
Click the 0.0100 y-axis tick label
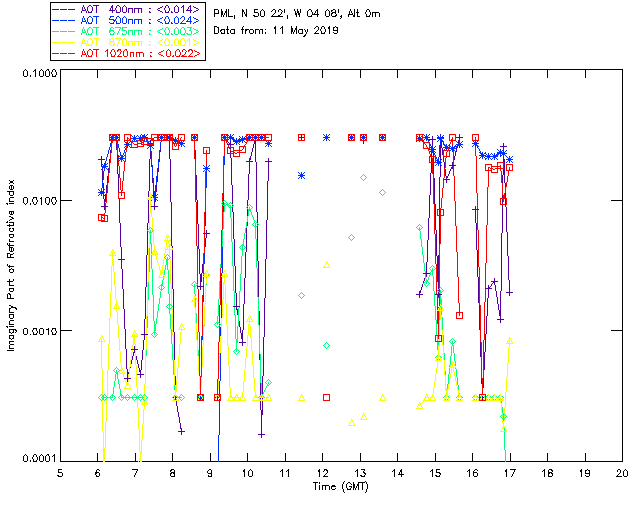(x=37, y=202)
